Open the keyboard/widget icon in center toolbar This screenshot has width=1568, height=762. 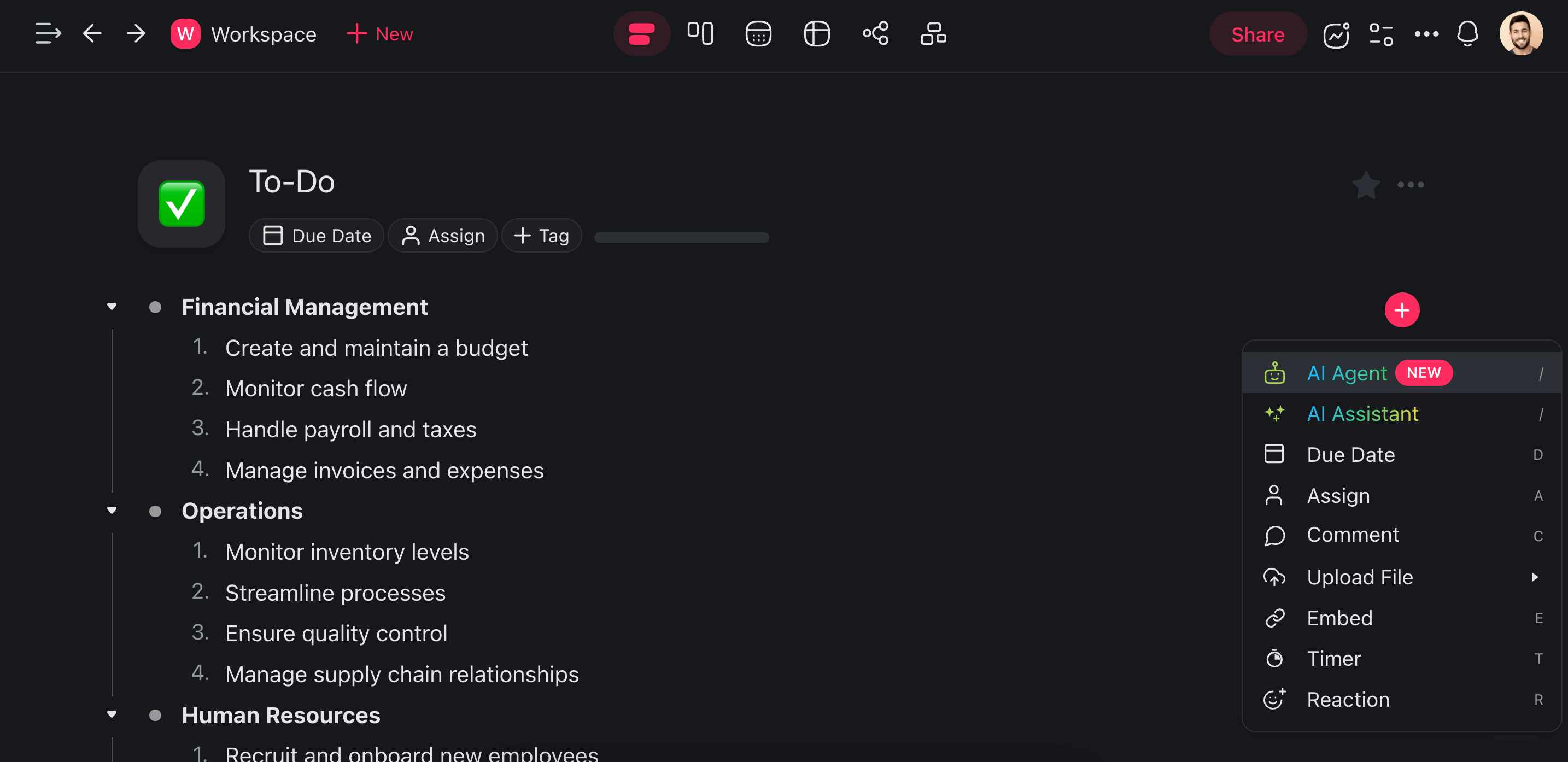tap(758, 34)
